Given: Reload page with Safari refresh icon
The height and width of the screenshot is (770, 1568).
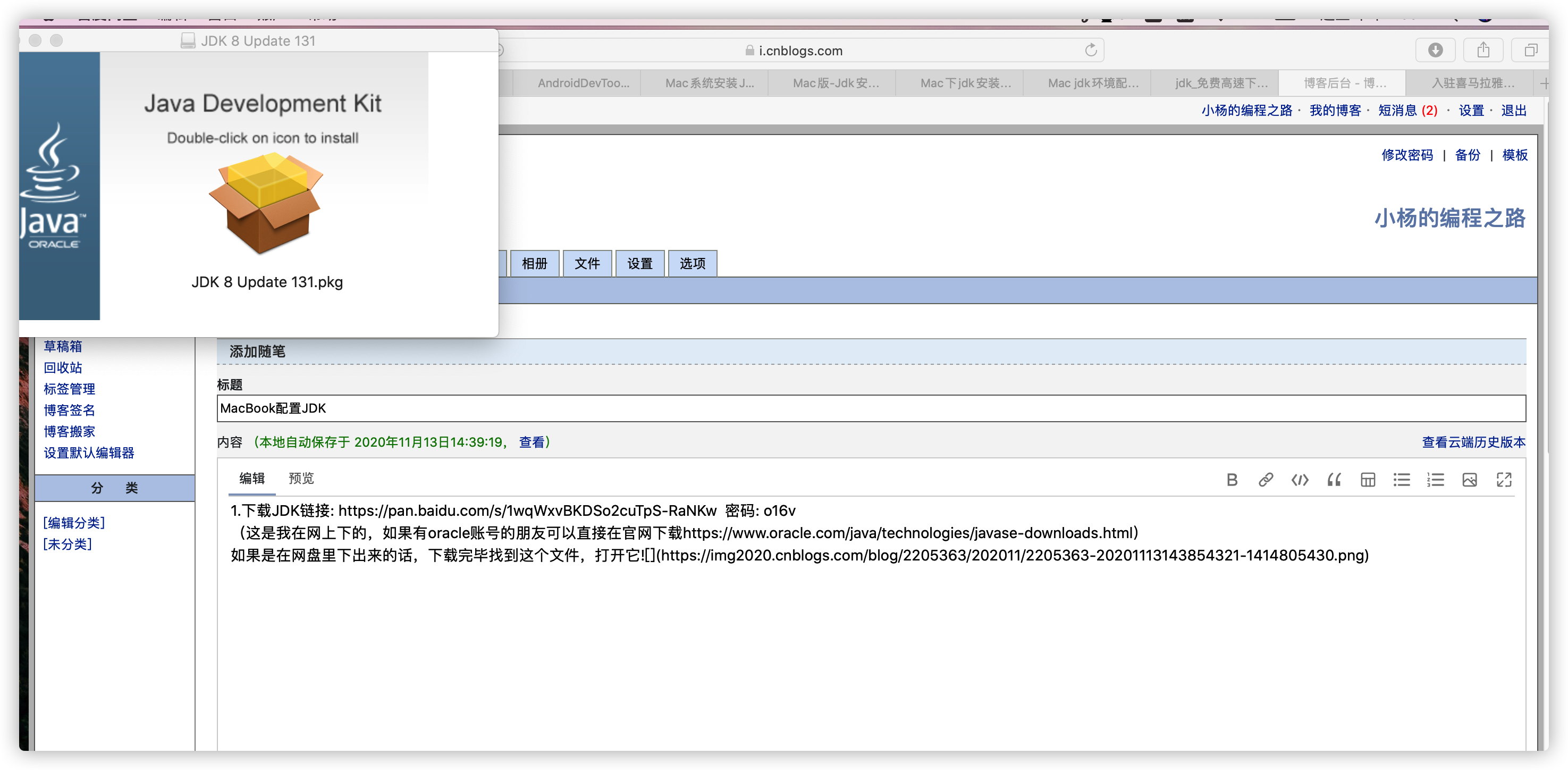Looking at the screenshot, I should point(1091,50).
